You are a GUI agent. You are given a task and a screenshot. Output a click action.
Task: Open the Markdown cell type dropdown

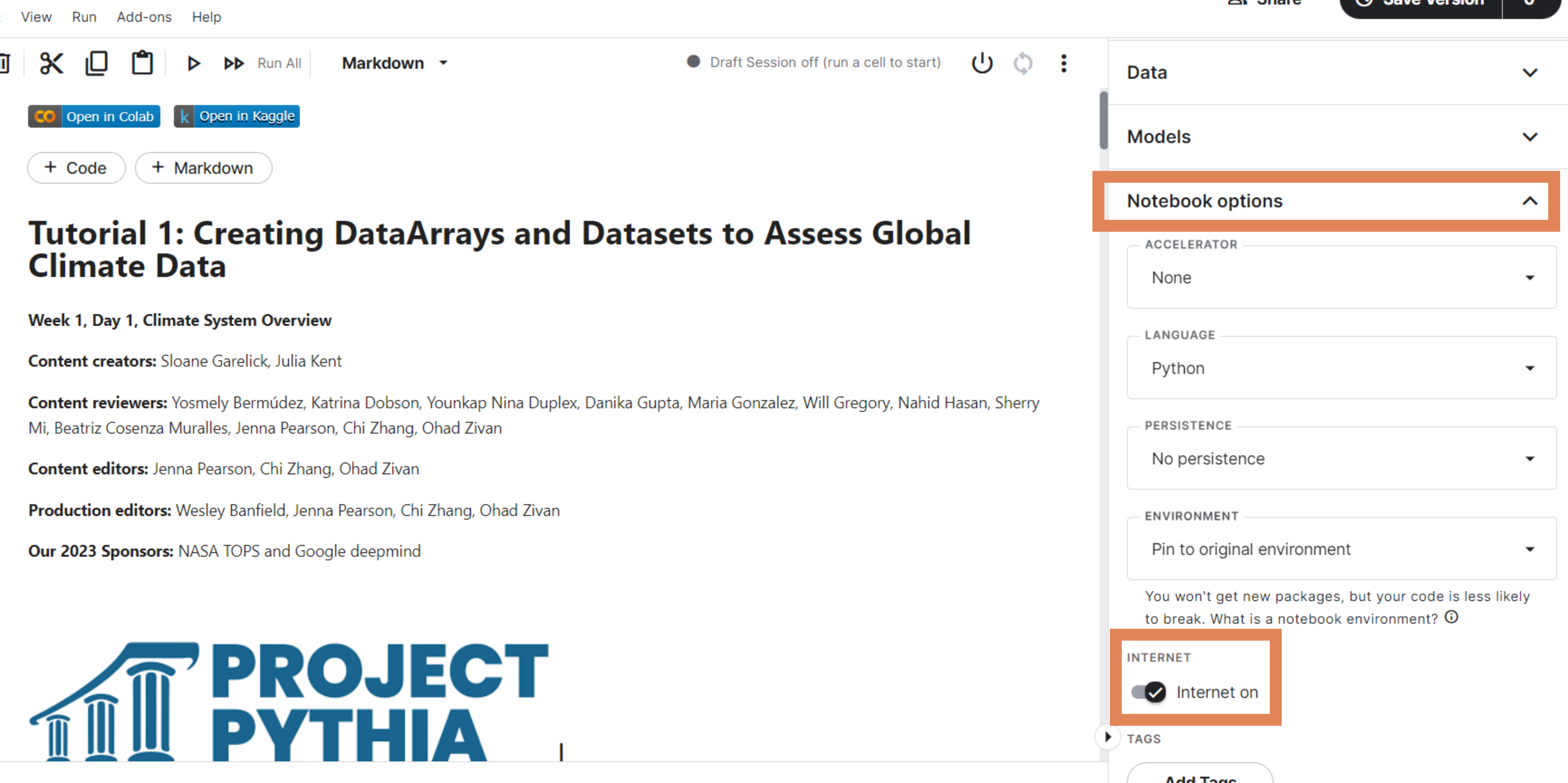(x=394, y=63)
